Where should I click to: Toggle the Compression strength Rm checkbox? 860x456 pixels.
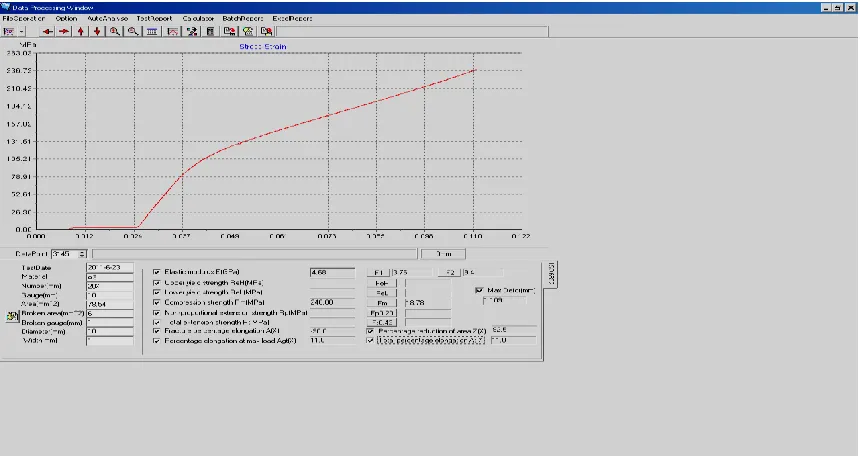[x=157, y=302]
